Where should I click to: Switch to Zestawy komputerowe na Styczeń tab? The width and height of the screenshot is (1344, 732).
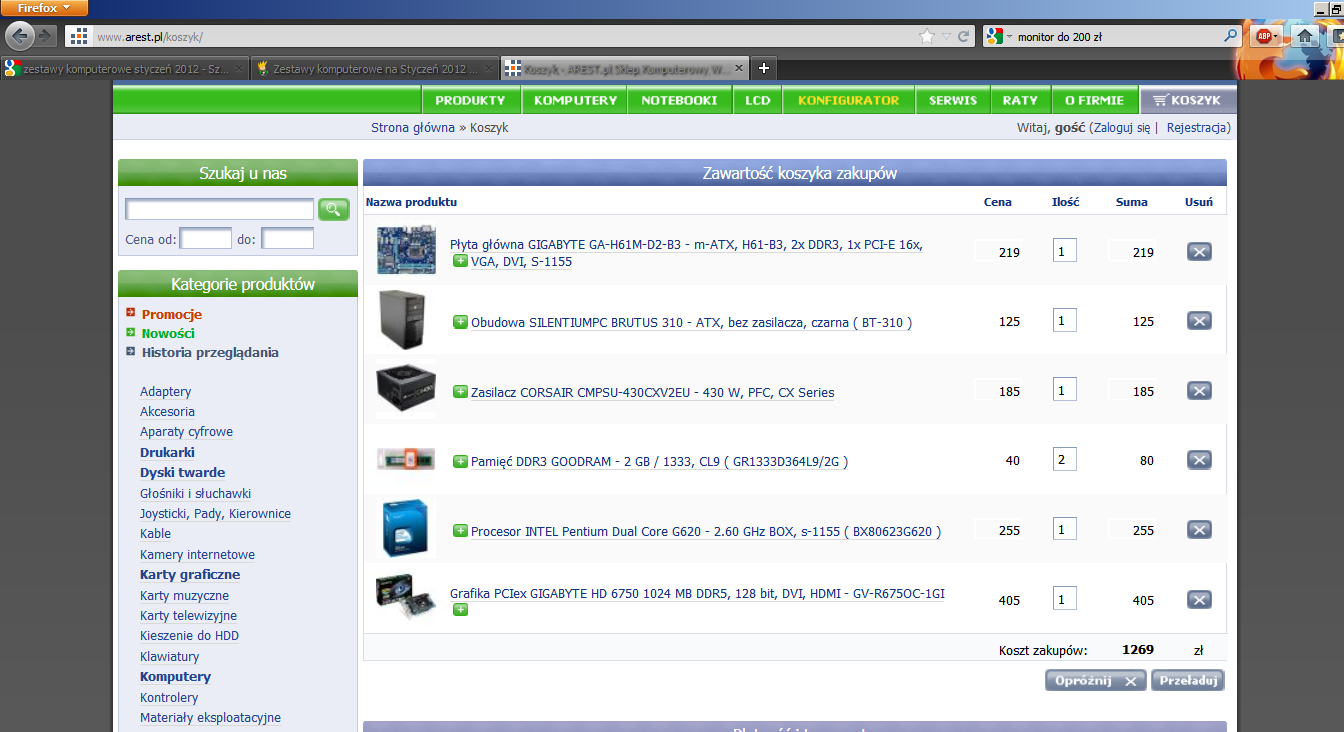click(x=374, y=69)
